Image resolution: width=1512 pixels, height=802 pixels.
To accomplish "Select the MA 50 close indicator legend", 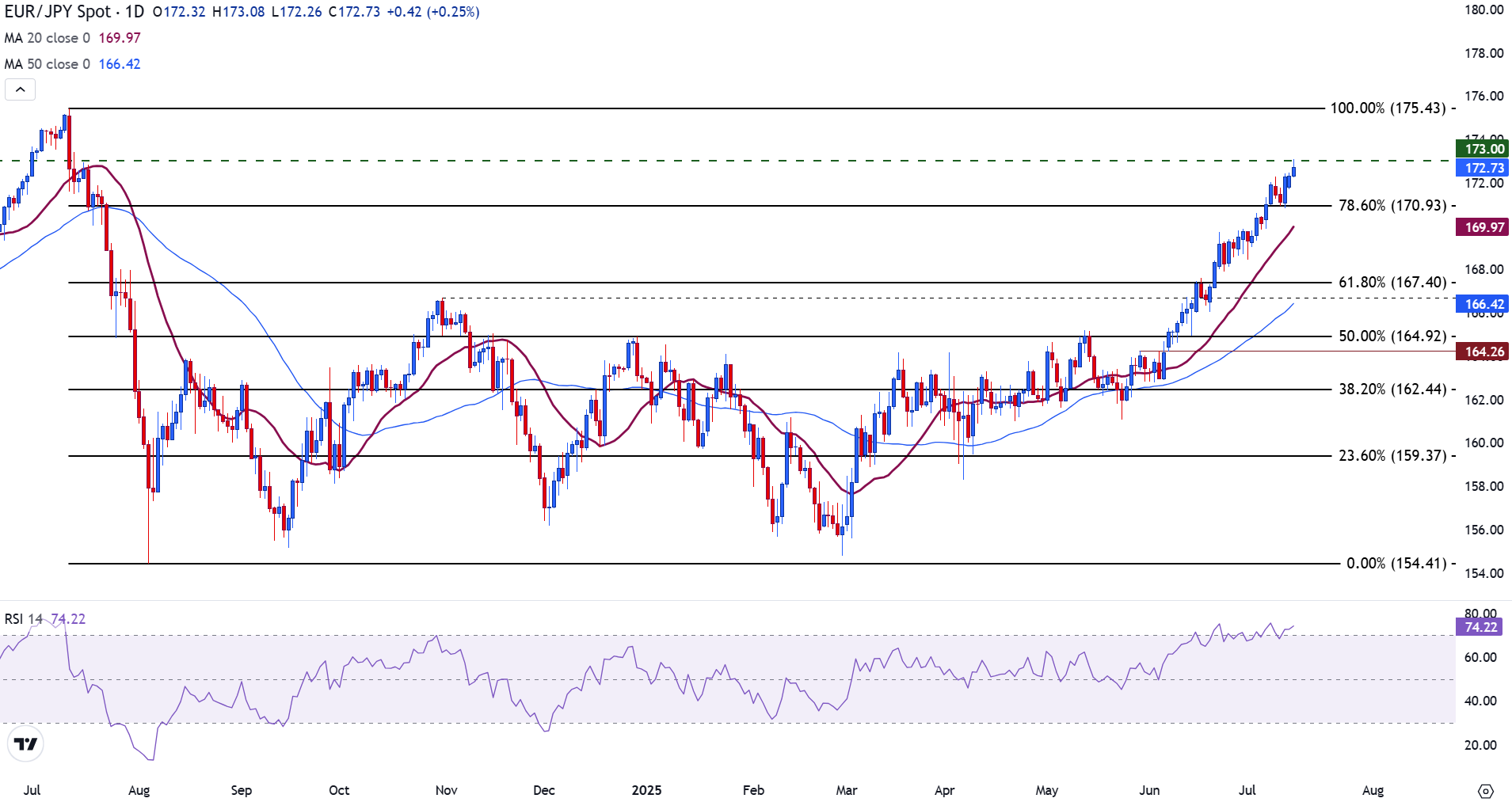I will pos(48,64).
